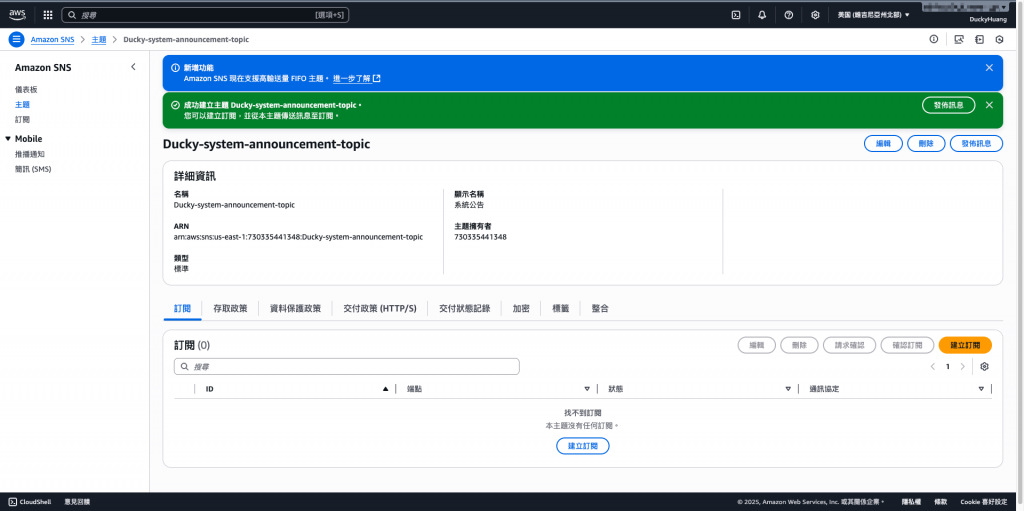Open the notifications bell
Screen dimensions: 1024x511
[x=762, y=15]
